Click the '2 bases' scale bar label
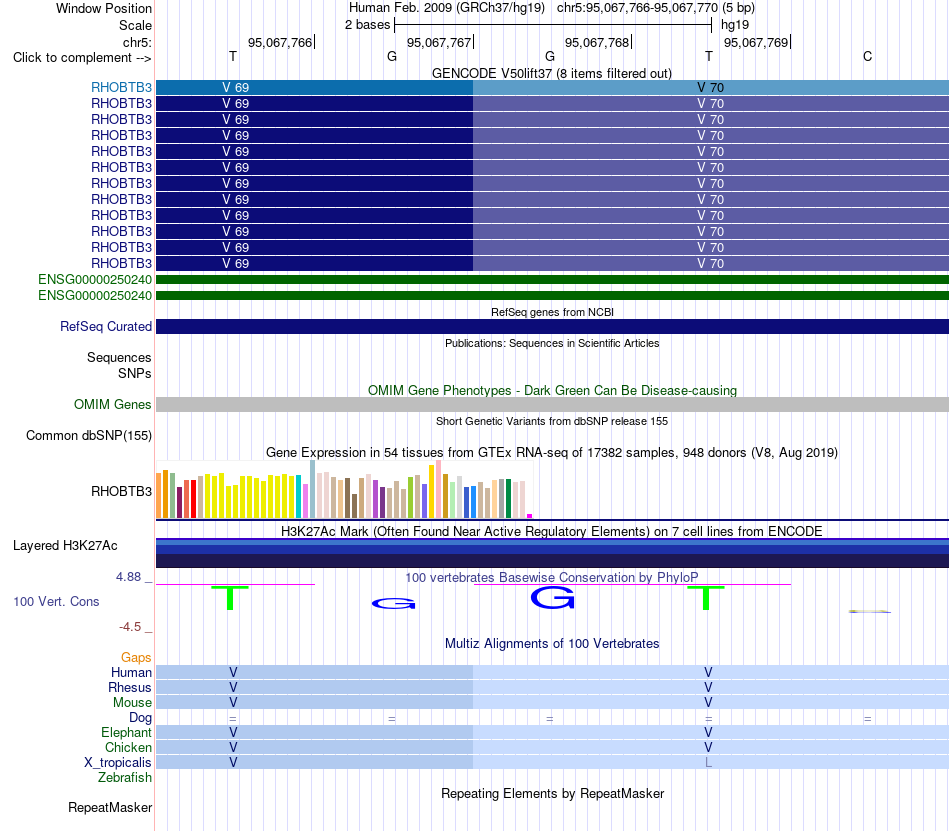The height and width of the screenshot is (831, 950). [367, 25]
